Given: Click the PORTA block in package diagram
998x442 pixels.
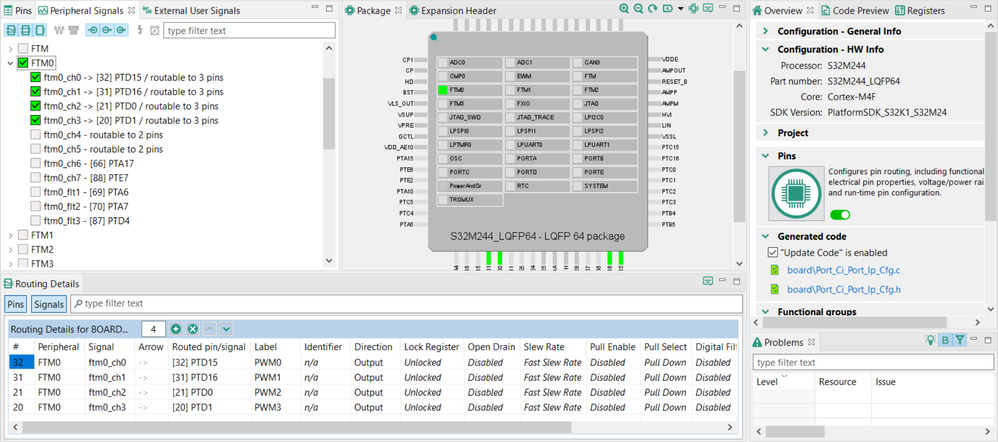Looking at the screenshot, I should (x=539, y=158).
